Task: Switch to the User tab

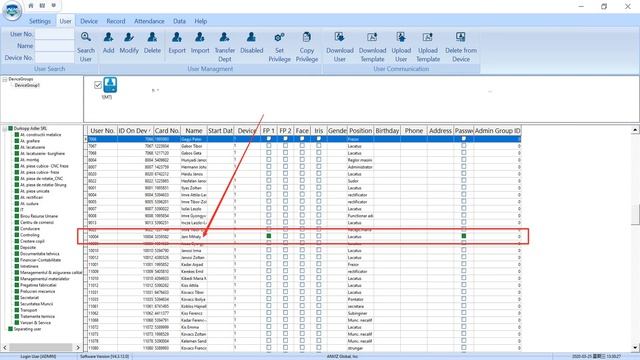Action: coord(65,21)
